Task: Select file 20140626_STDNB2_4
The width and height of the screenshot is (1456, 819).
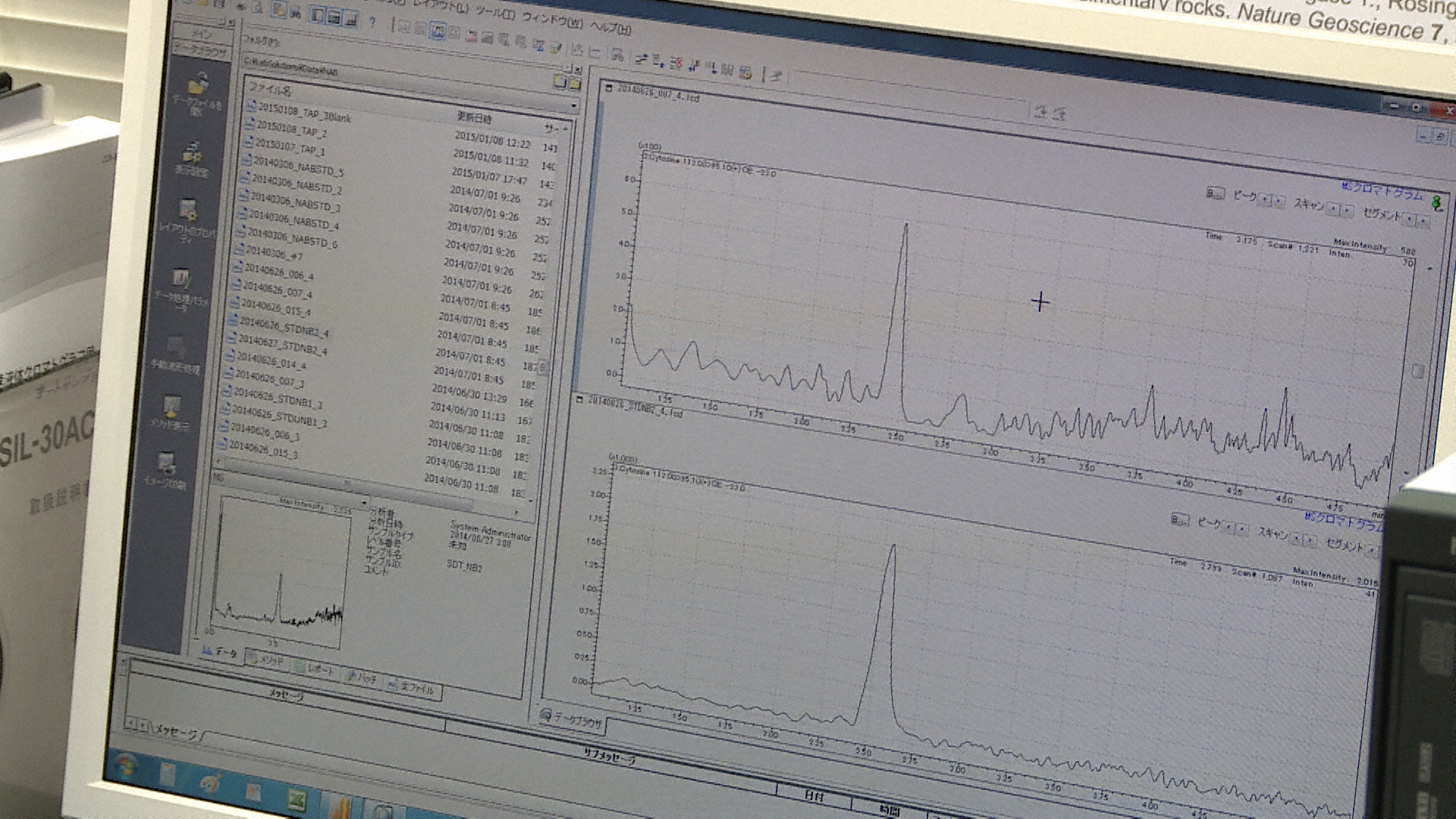Action: coord(277,327)
